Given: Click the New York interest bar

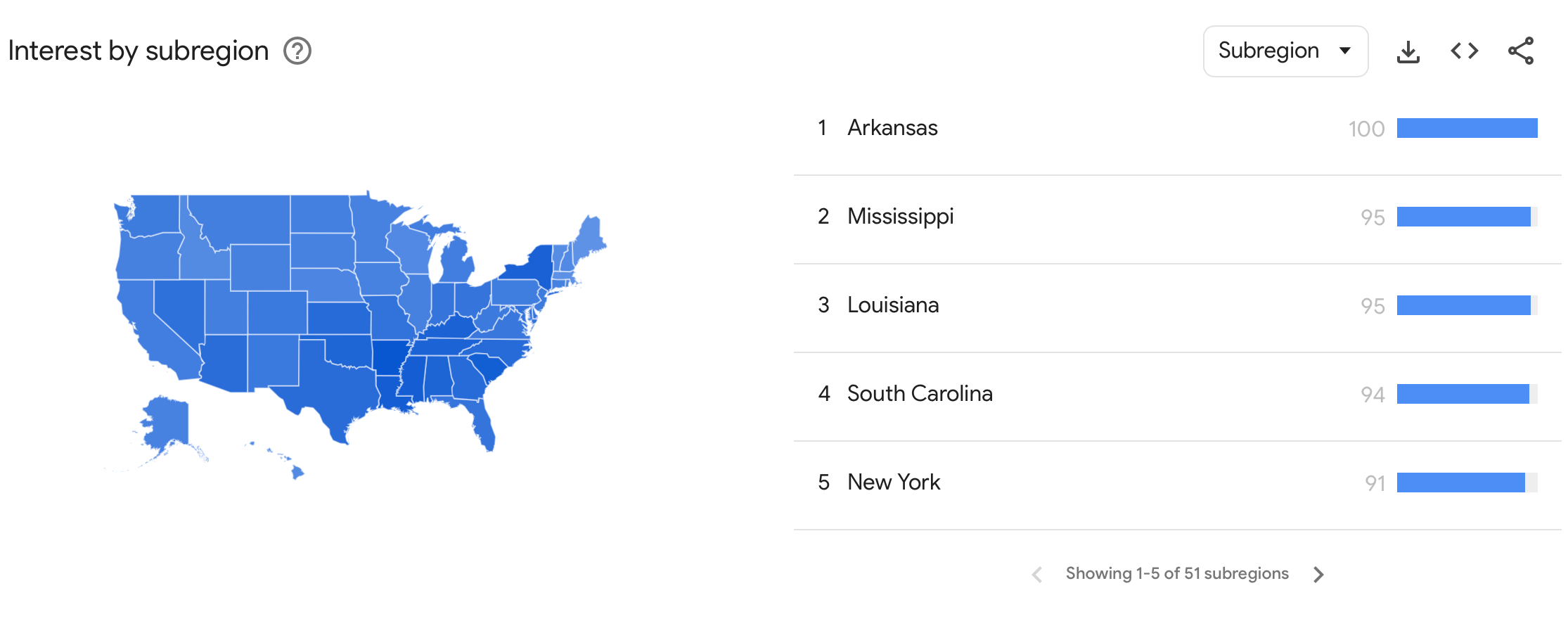Looking at the screenshot, I should coord(1460,483).
